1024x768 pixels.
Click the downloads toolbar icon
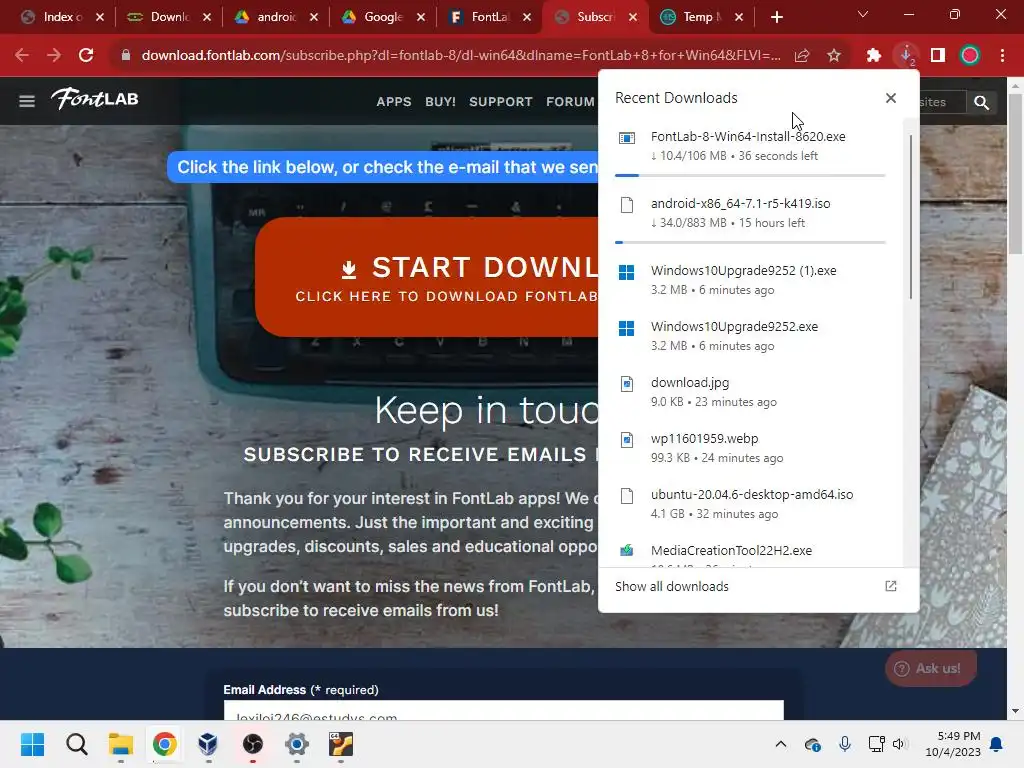coord(906,56)
